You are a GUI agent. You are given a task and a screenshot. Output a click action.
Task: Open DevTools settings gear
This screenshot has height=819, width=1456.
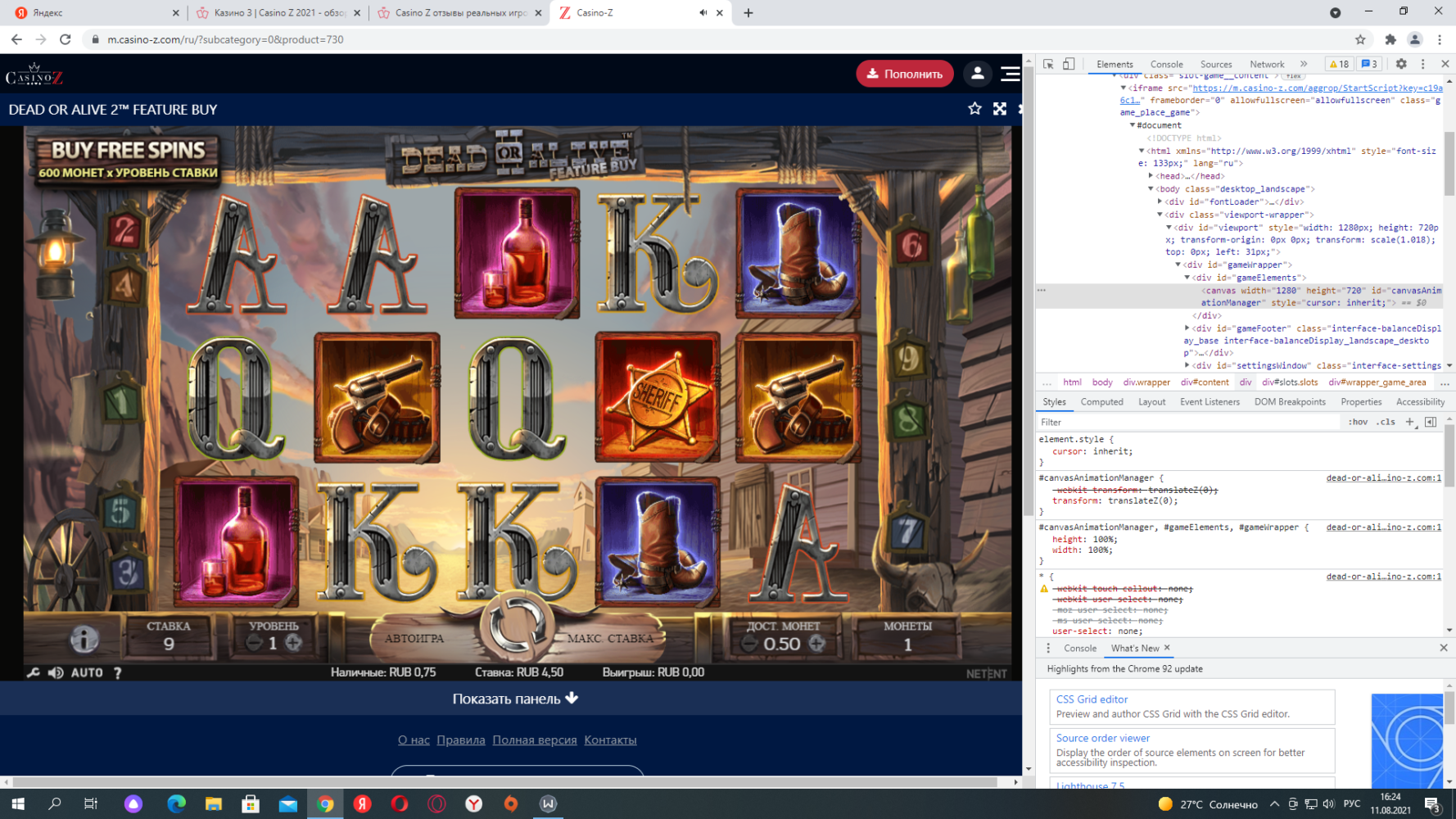[1401, 64]
